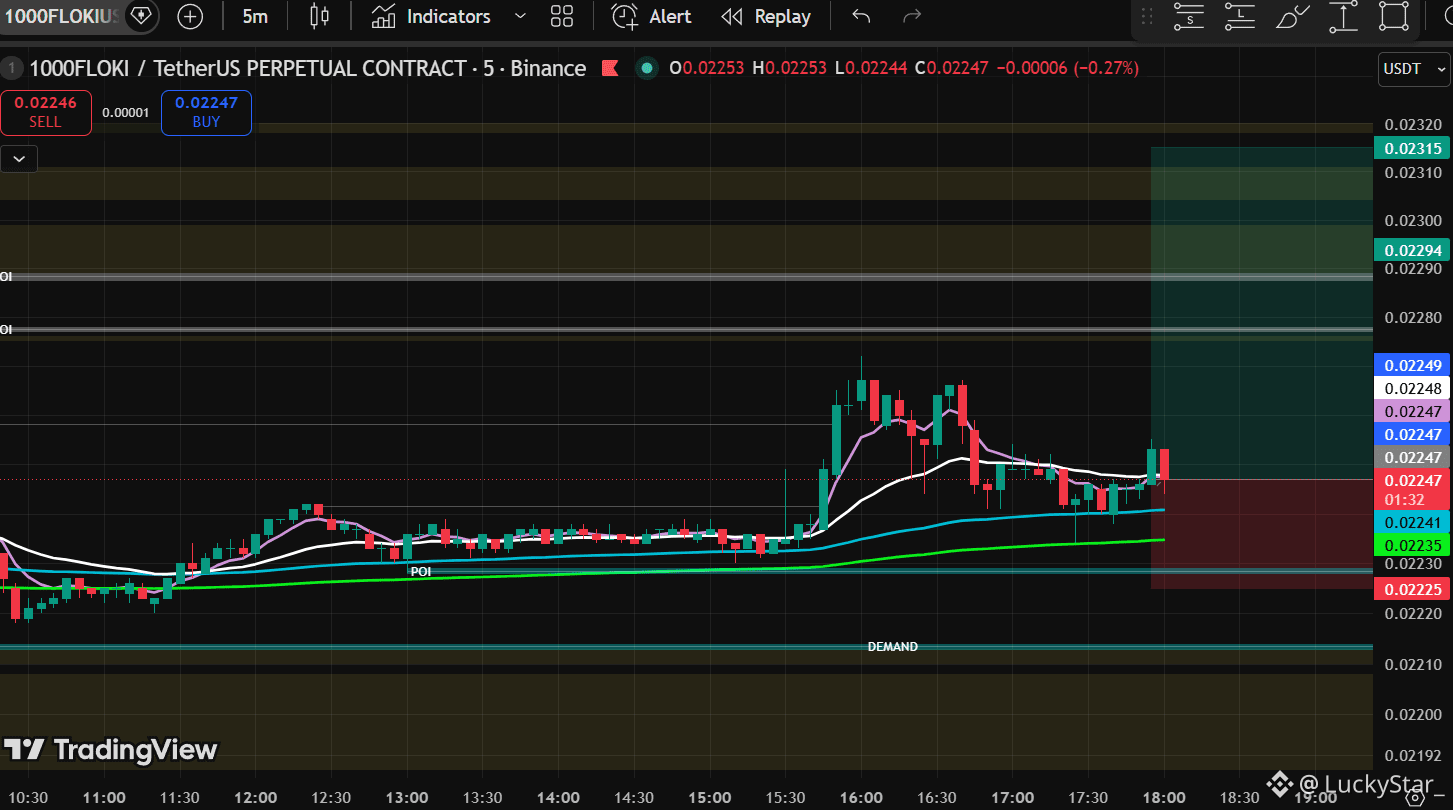The height and width of the screenshot is (810, 1453).
Task: Click the low value L0.02244
Action: [871, 68]
